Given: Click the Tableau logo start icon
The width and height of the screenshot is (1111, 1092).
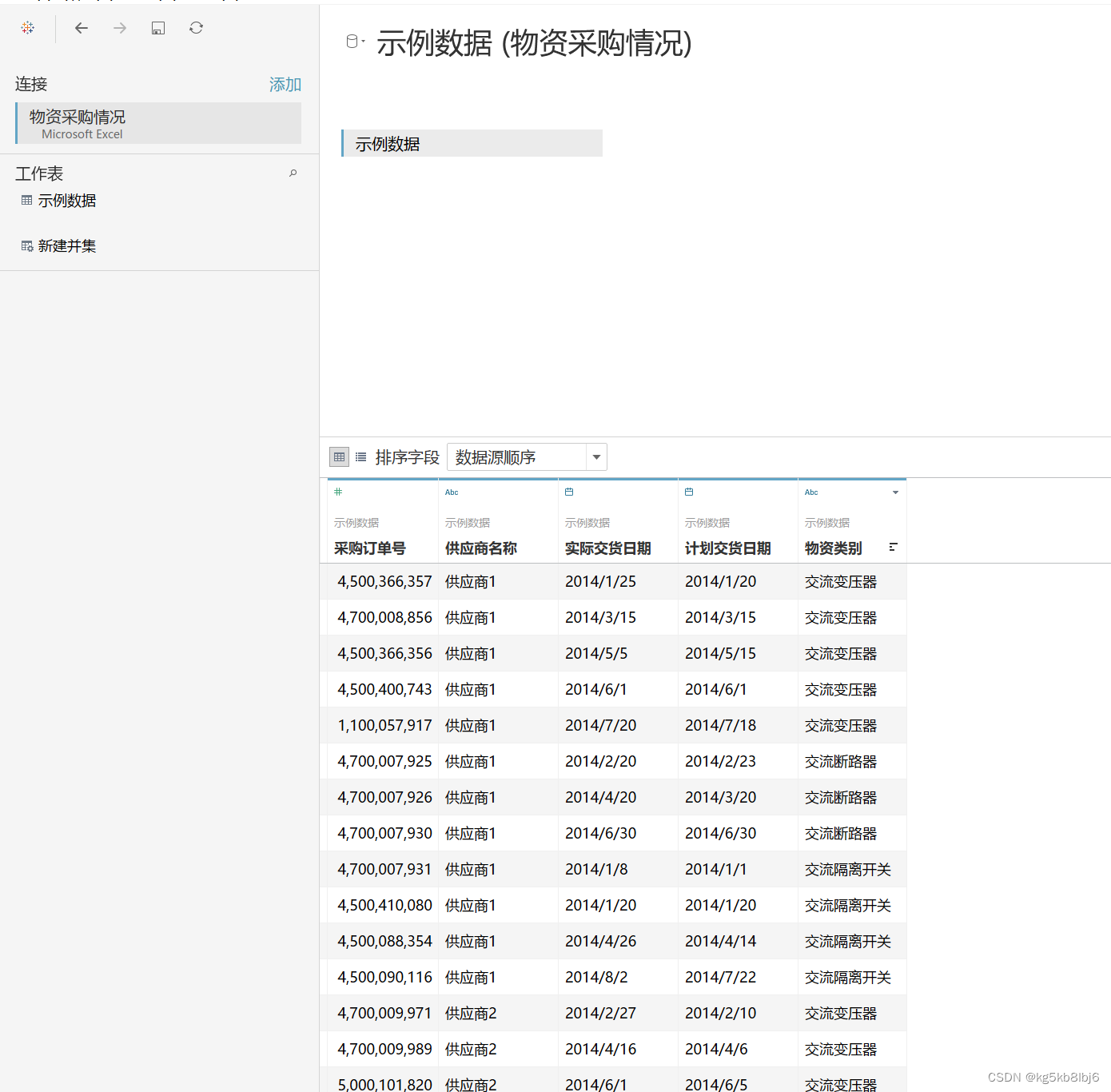Looking at the screenshot, I should (x=28, y=28).
